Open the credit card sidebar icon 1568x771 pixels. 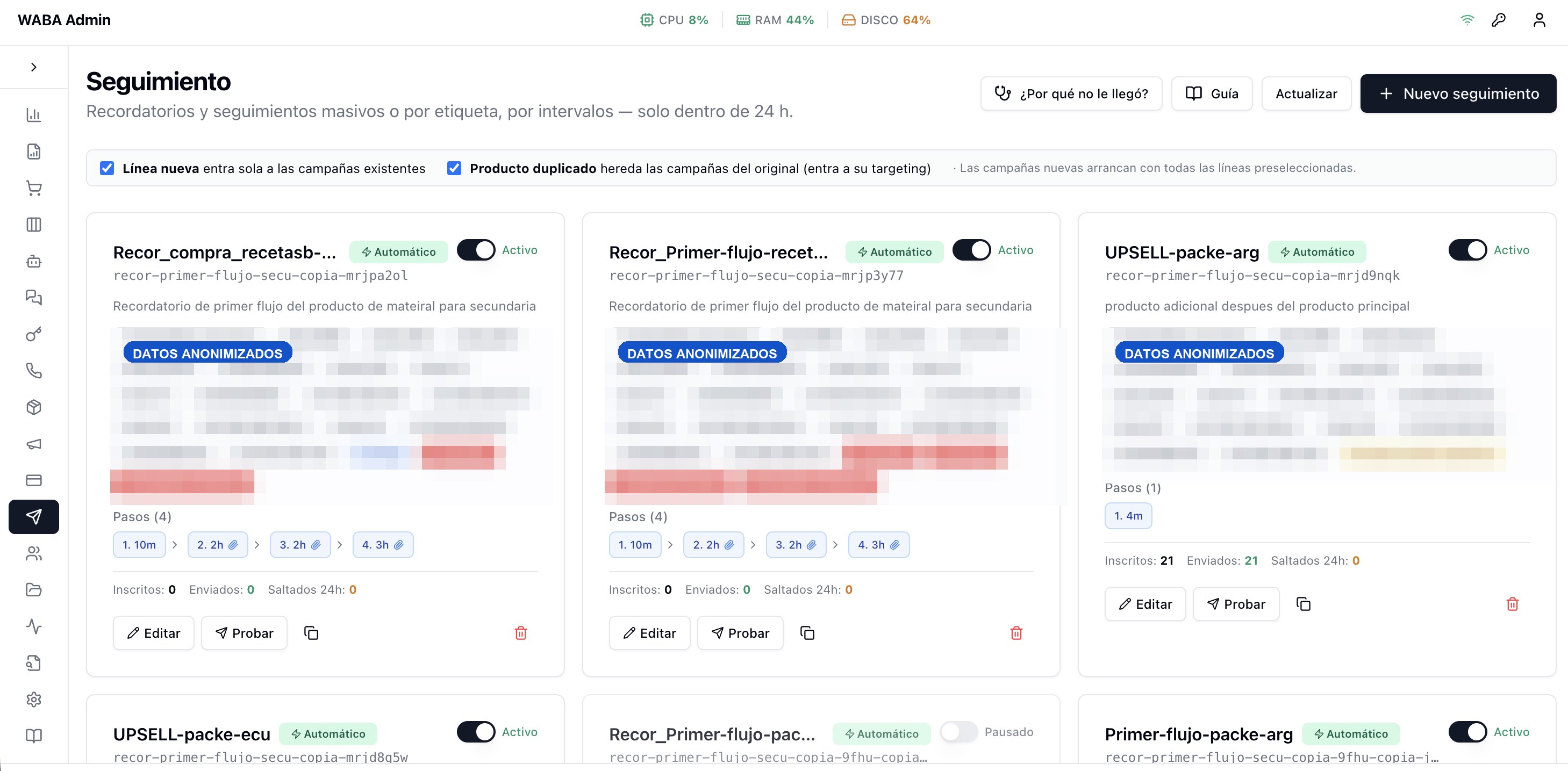(x=33, y=480)
